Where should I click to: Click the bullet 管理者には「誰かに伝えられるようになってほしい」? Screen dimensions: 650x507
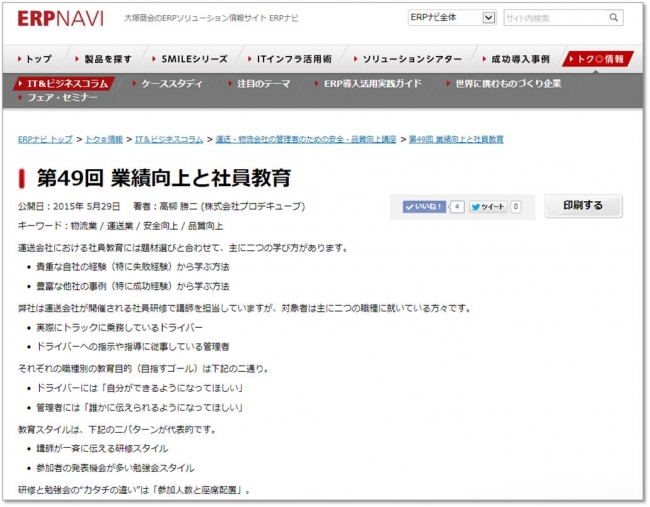click(140, 408)
